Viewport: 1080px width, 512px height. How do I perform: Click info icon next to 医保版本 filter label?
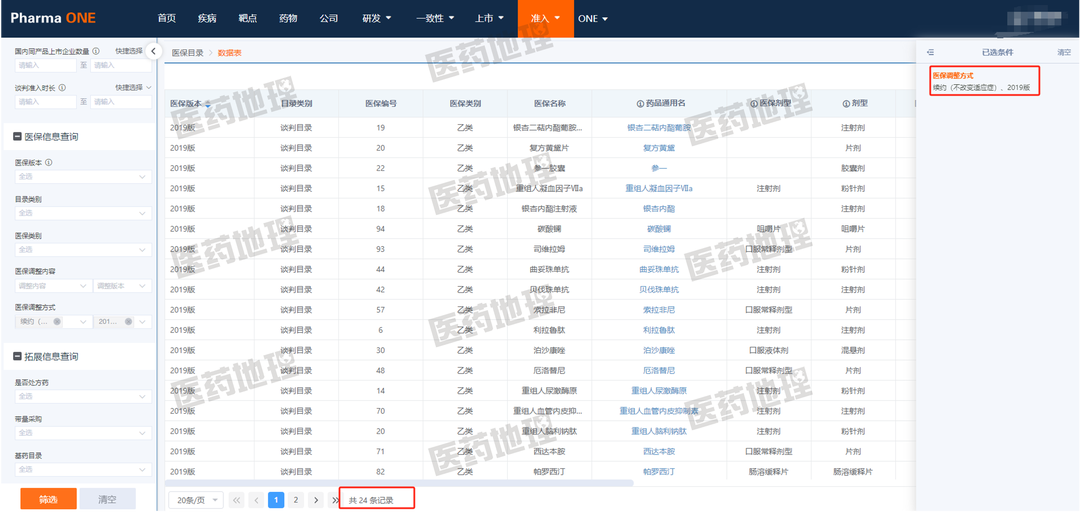tap(49, 162)
